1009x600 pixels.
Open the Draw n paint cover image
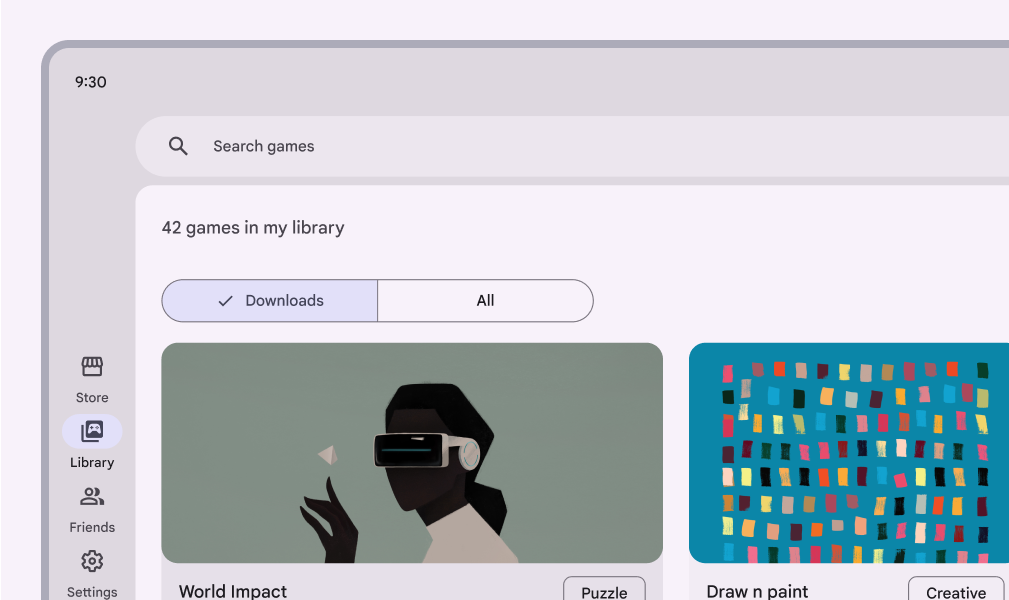[x=850, y=453]
